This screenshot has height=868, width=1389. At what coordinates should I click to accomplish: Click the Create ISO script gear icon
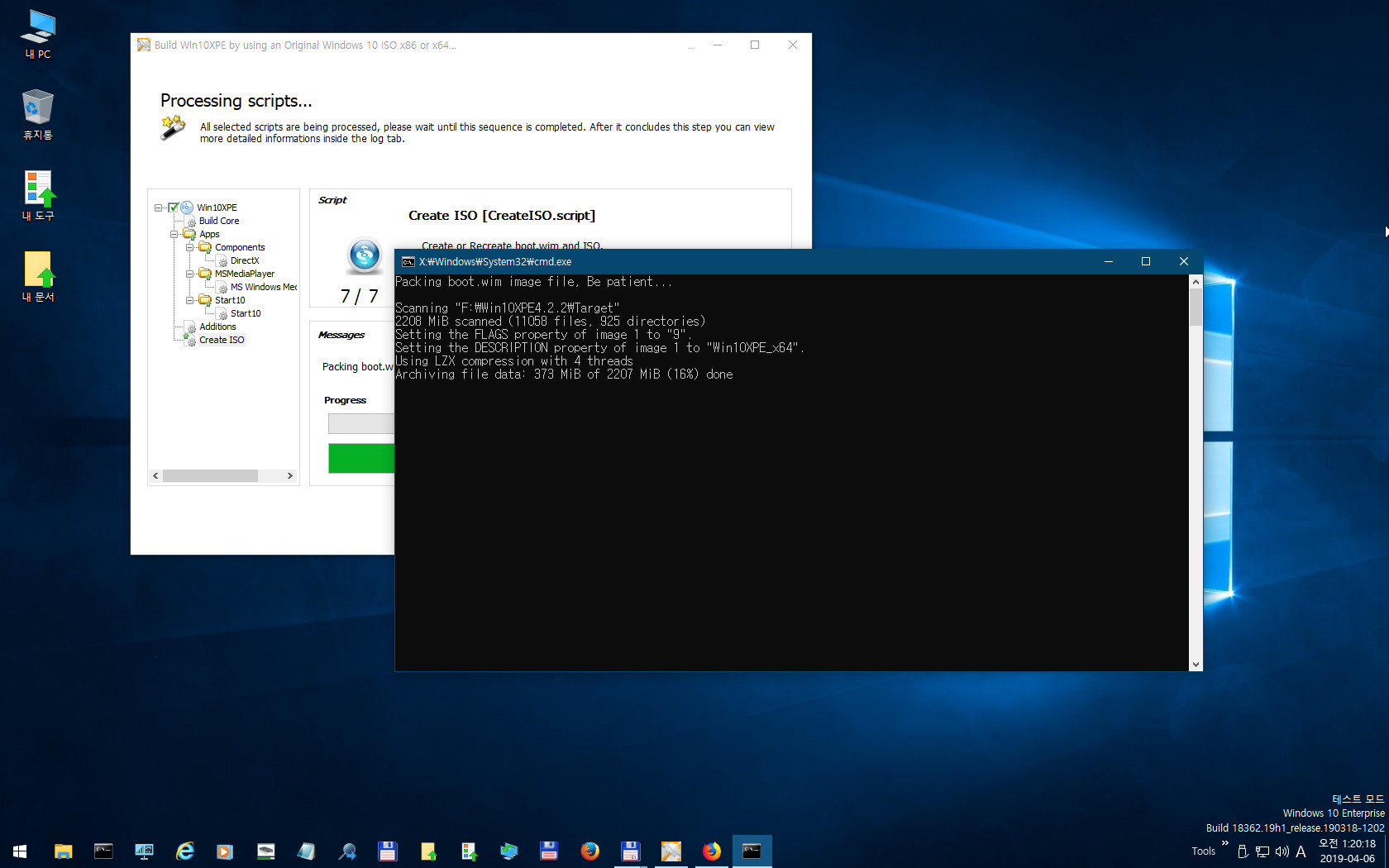[191, 341]
